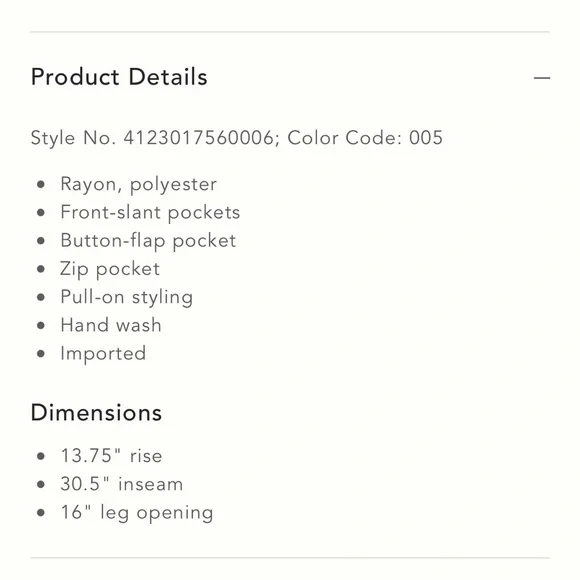Click the Dimensions subheading
The height and width of the screenshot is (580, 580).
click(96, 412)
